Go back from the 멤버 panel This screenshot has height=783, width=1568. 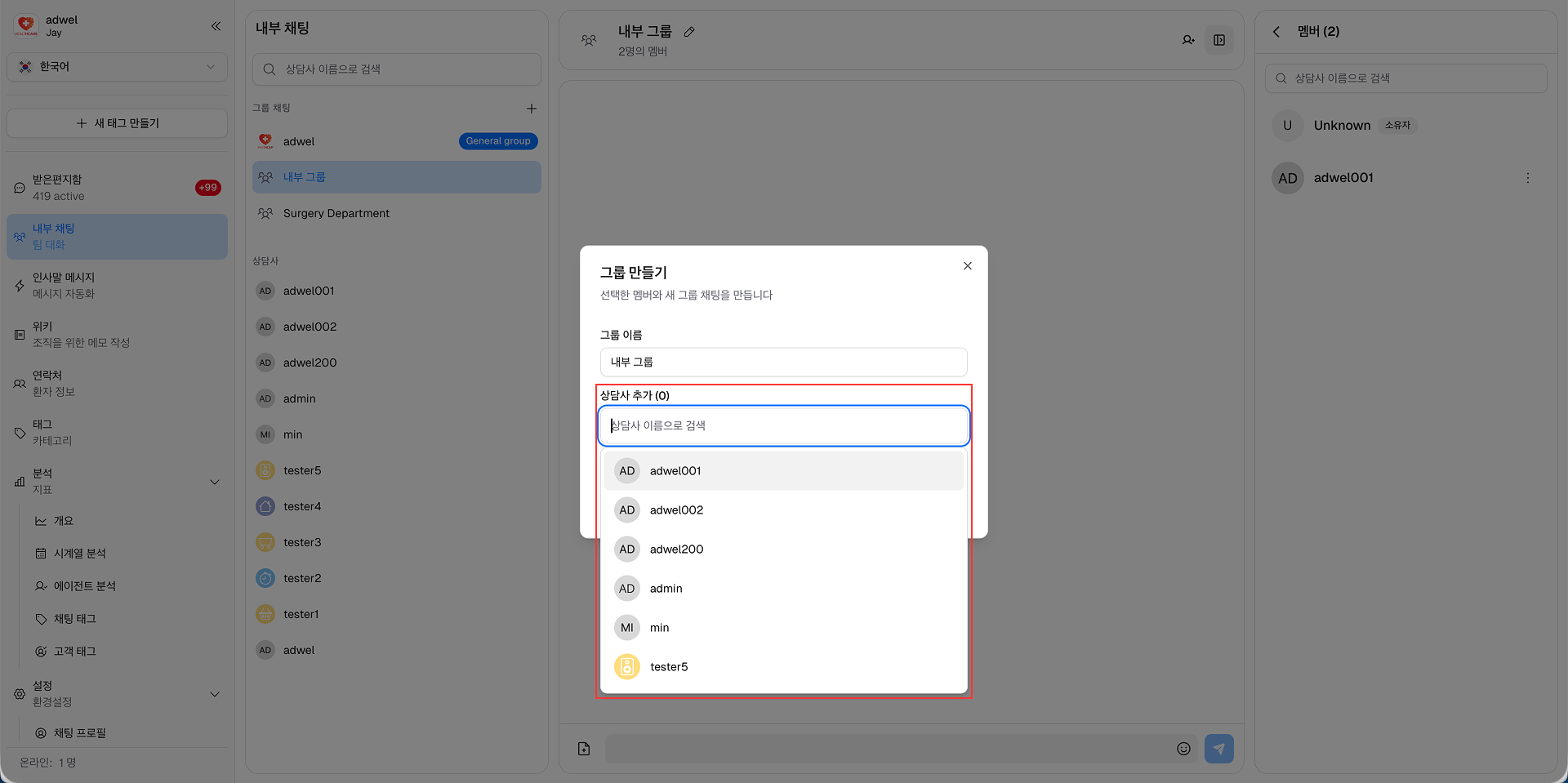[x=1276, y=31]
